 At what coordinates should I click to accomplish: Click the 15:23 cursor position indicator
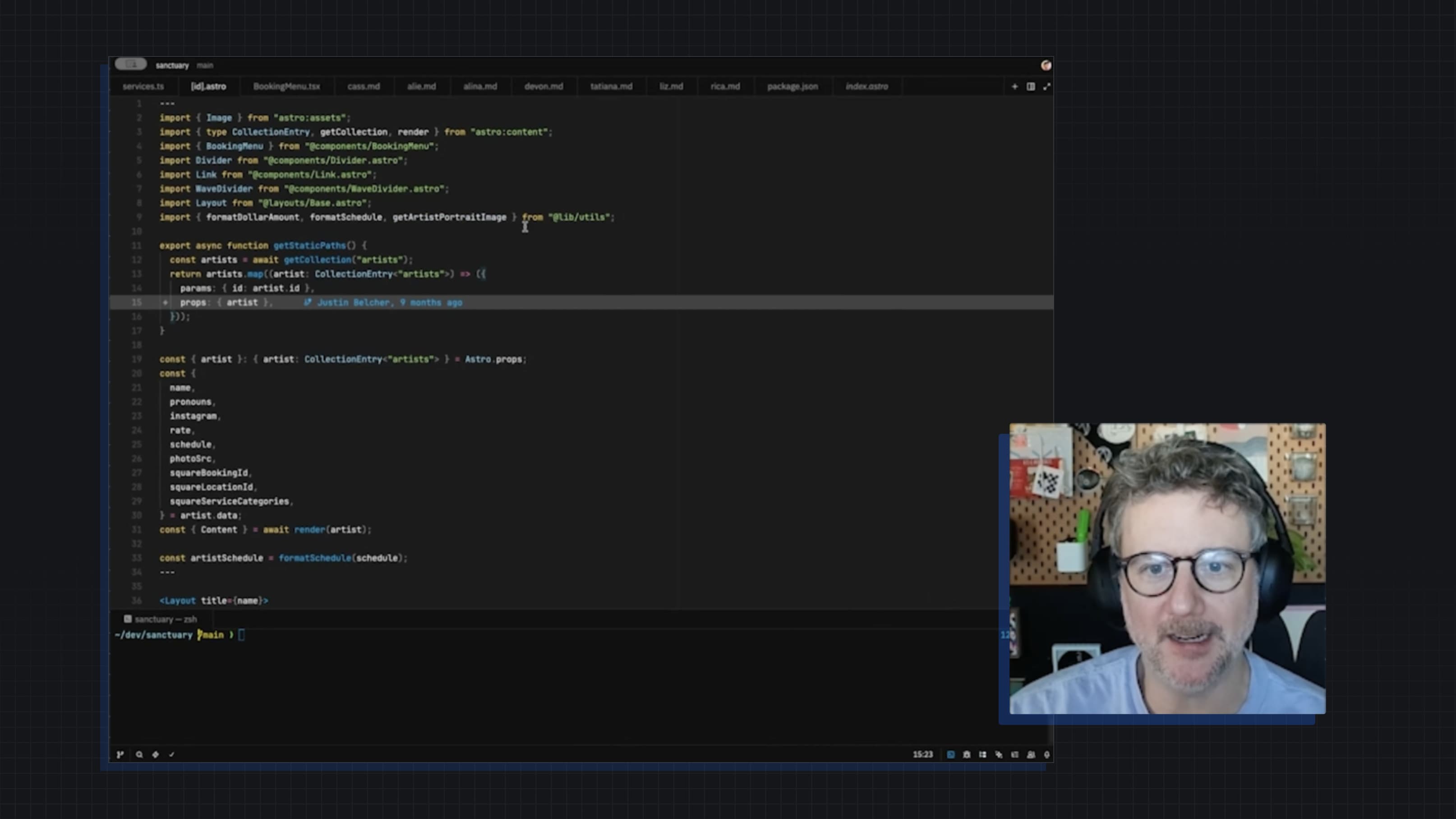point(922,754)
